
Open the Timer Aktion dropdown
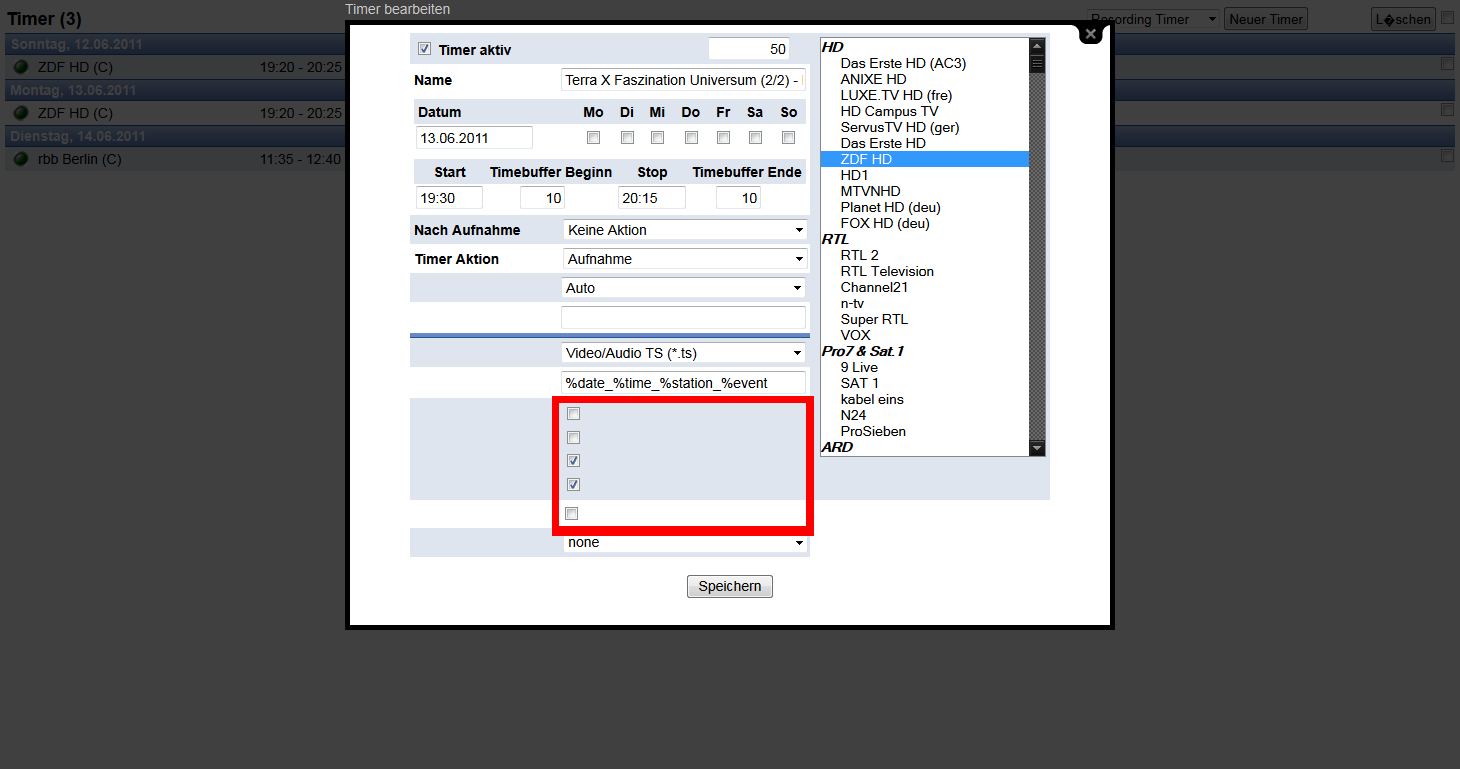[685, 259]
